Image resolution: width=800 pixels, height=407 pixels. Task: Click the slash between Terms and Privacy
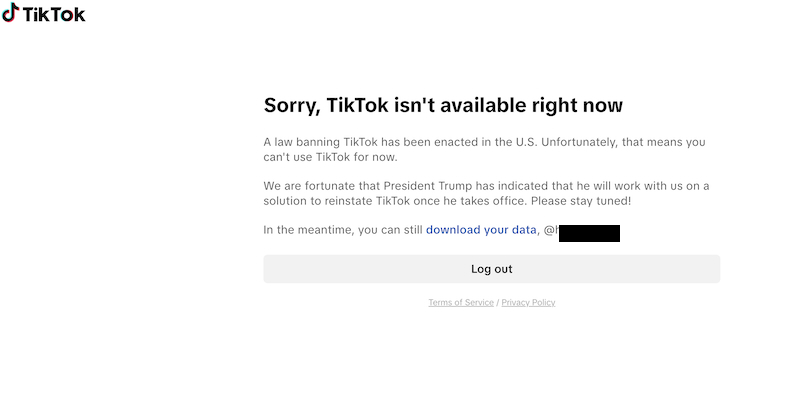497,302
